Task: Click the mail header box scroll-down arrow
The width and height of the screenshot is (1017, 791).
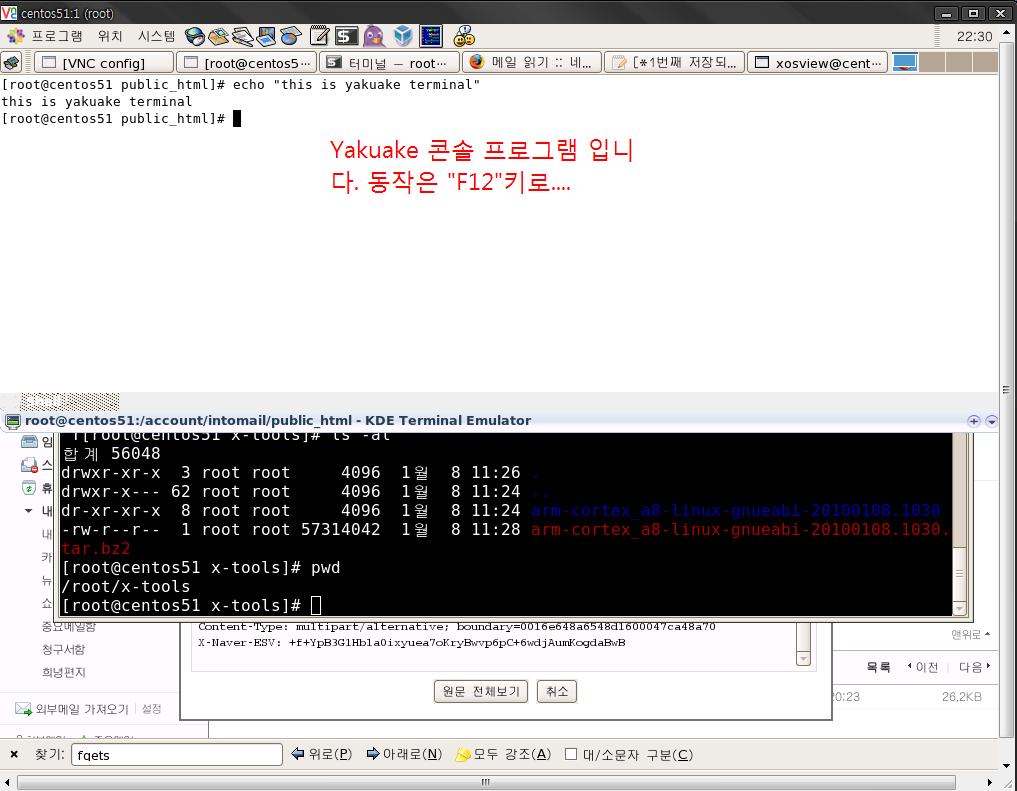Action: point(803,659)
